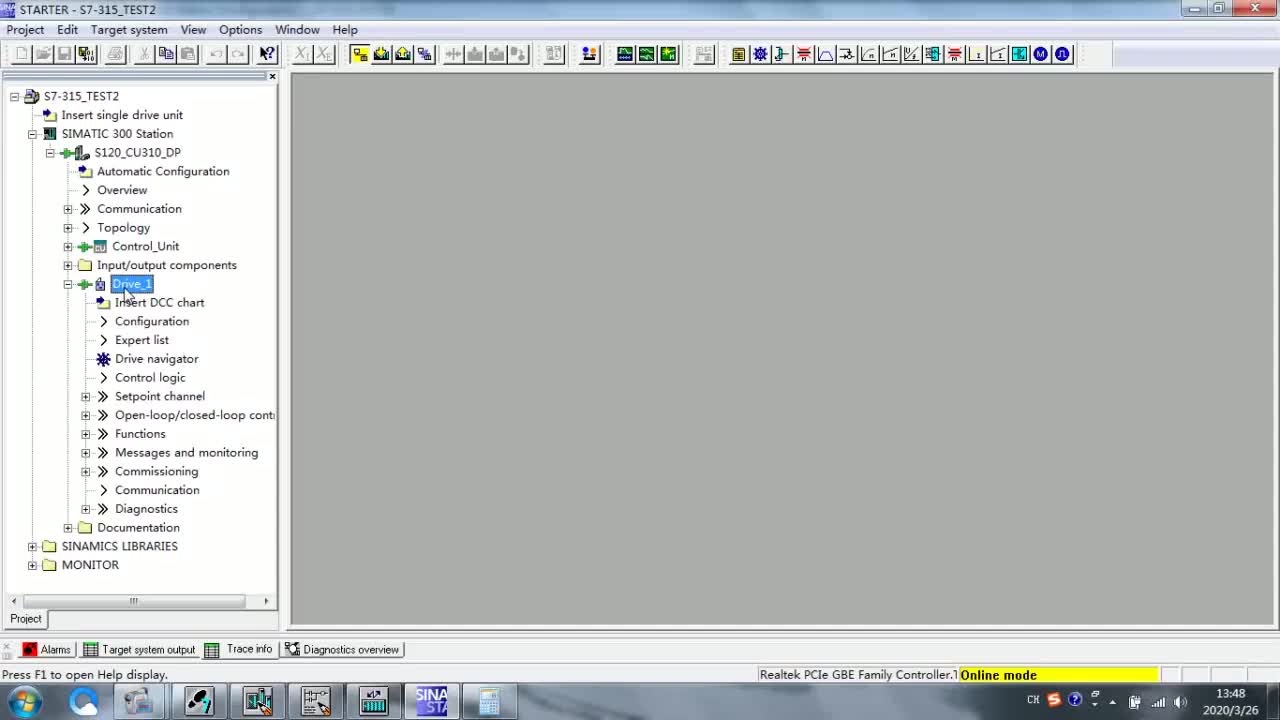
Task: Select Insert DCC chart item
Action: pos(159,303)
